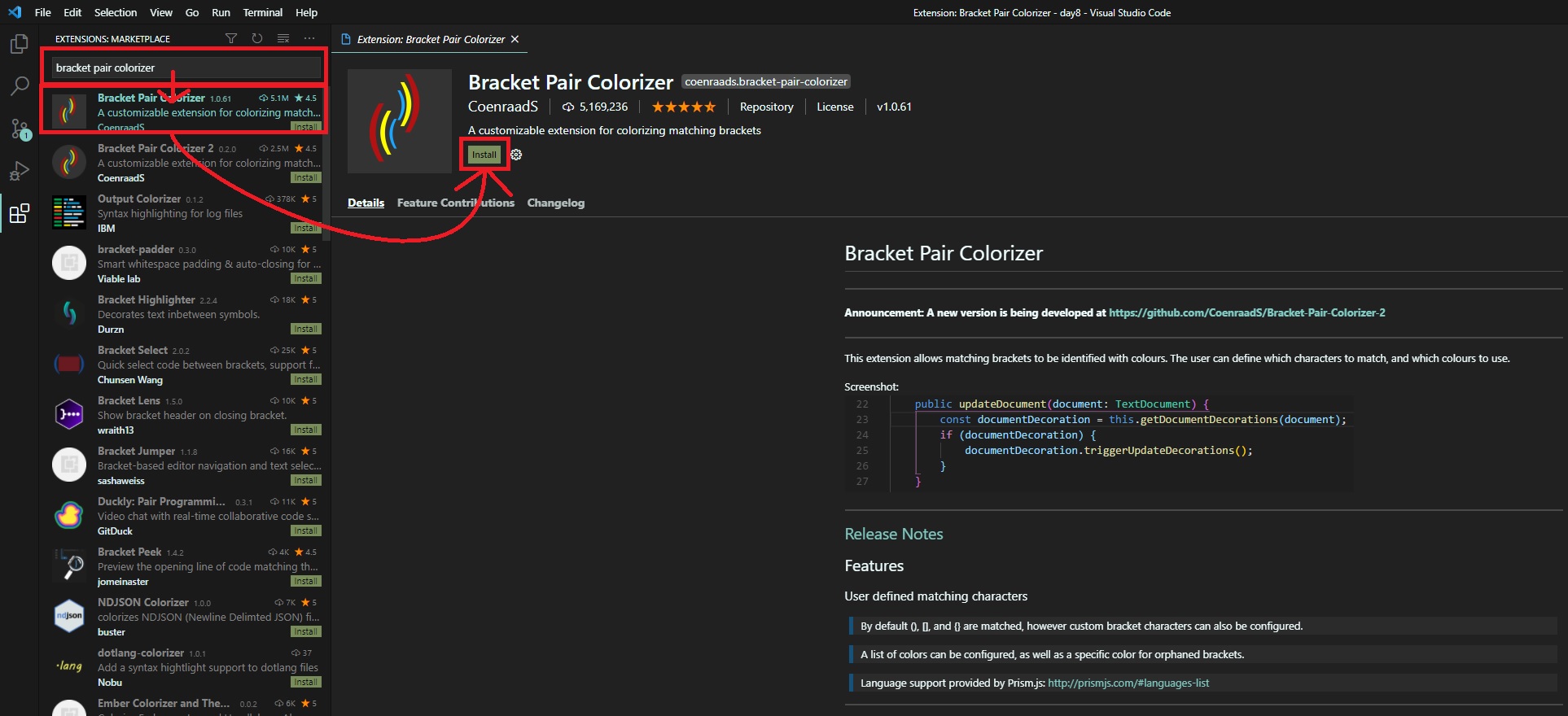Install Bracket Highlighter from the list
Viewport: 1568px width, 716px height.
click(x=306, y=330)
